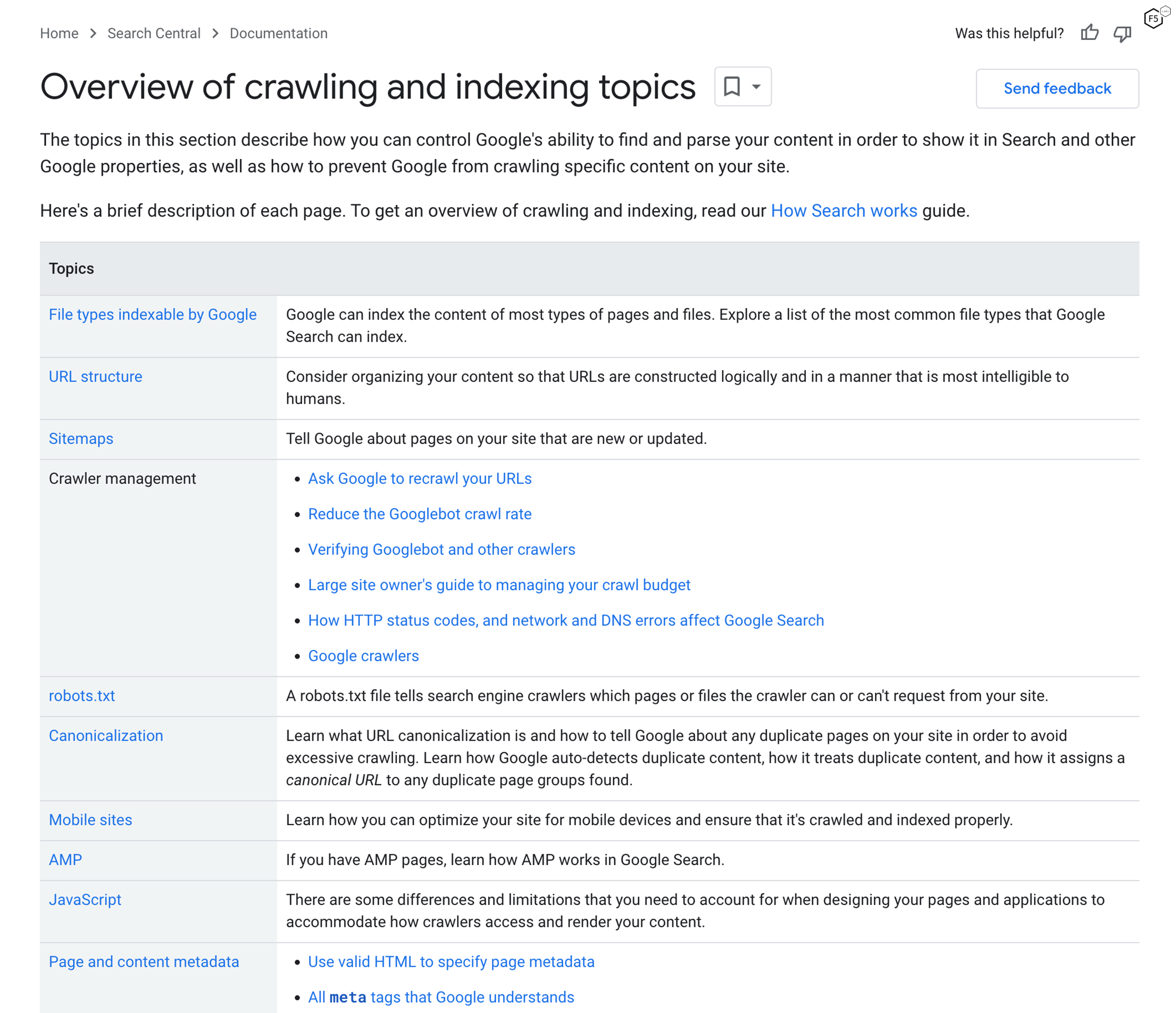Viewport: 1176px width, 1013px height.
Task: Click the Send feedback button
Action: [x=1057, y=88]
